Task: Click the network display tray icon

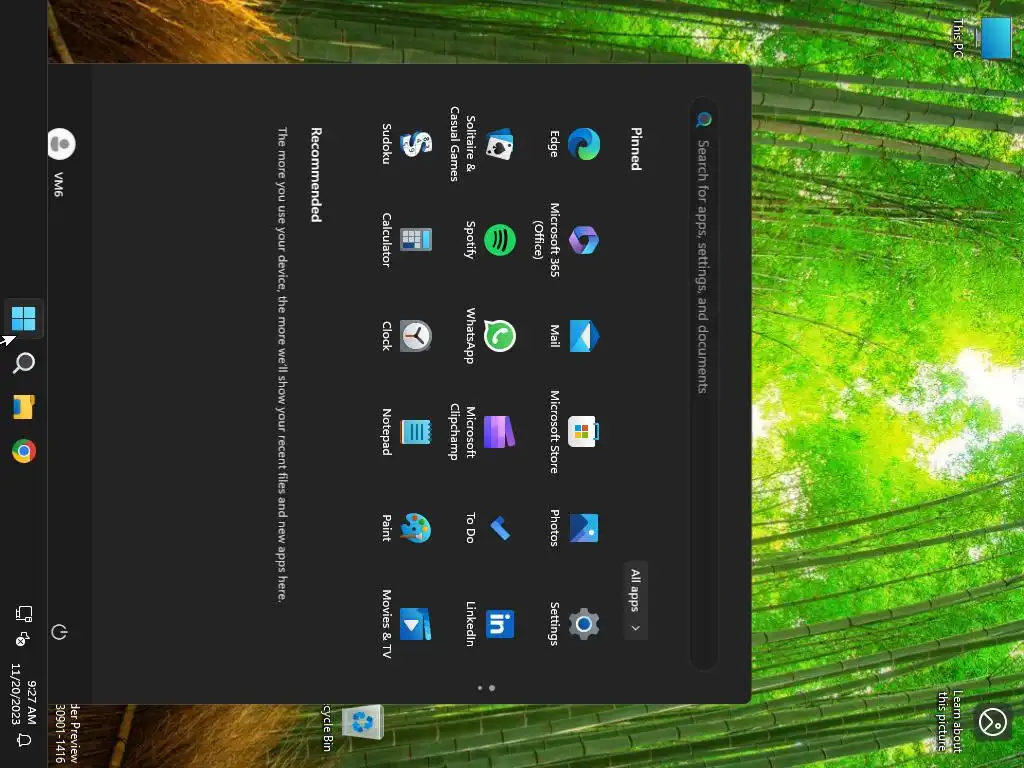Action: (24, 613)
